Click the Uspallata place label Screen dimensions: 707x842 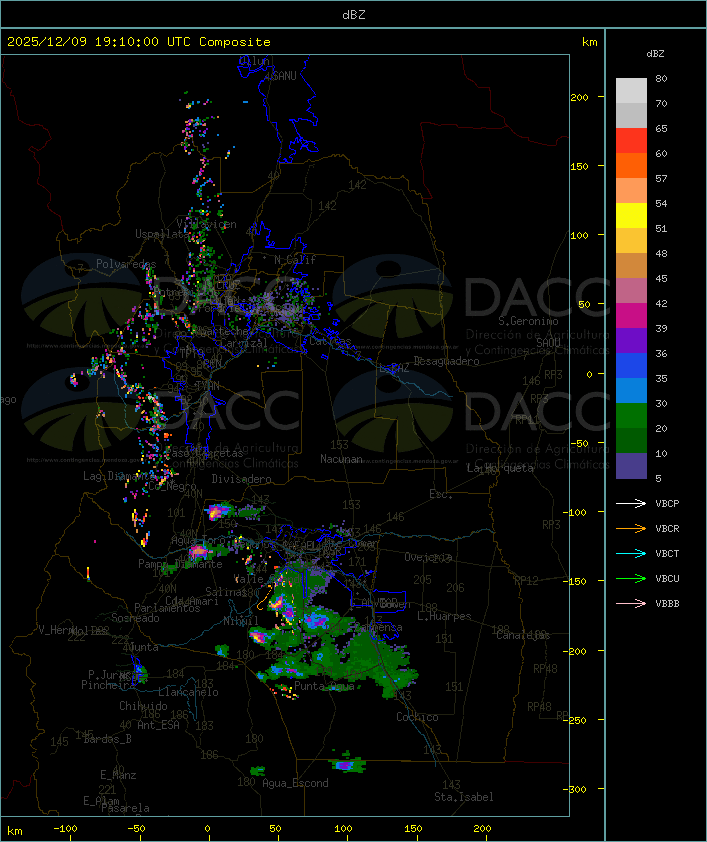pyautogui.click(x=162, y=234)
